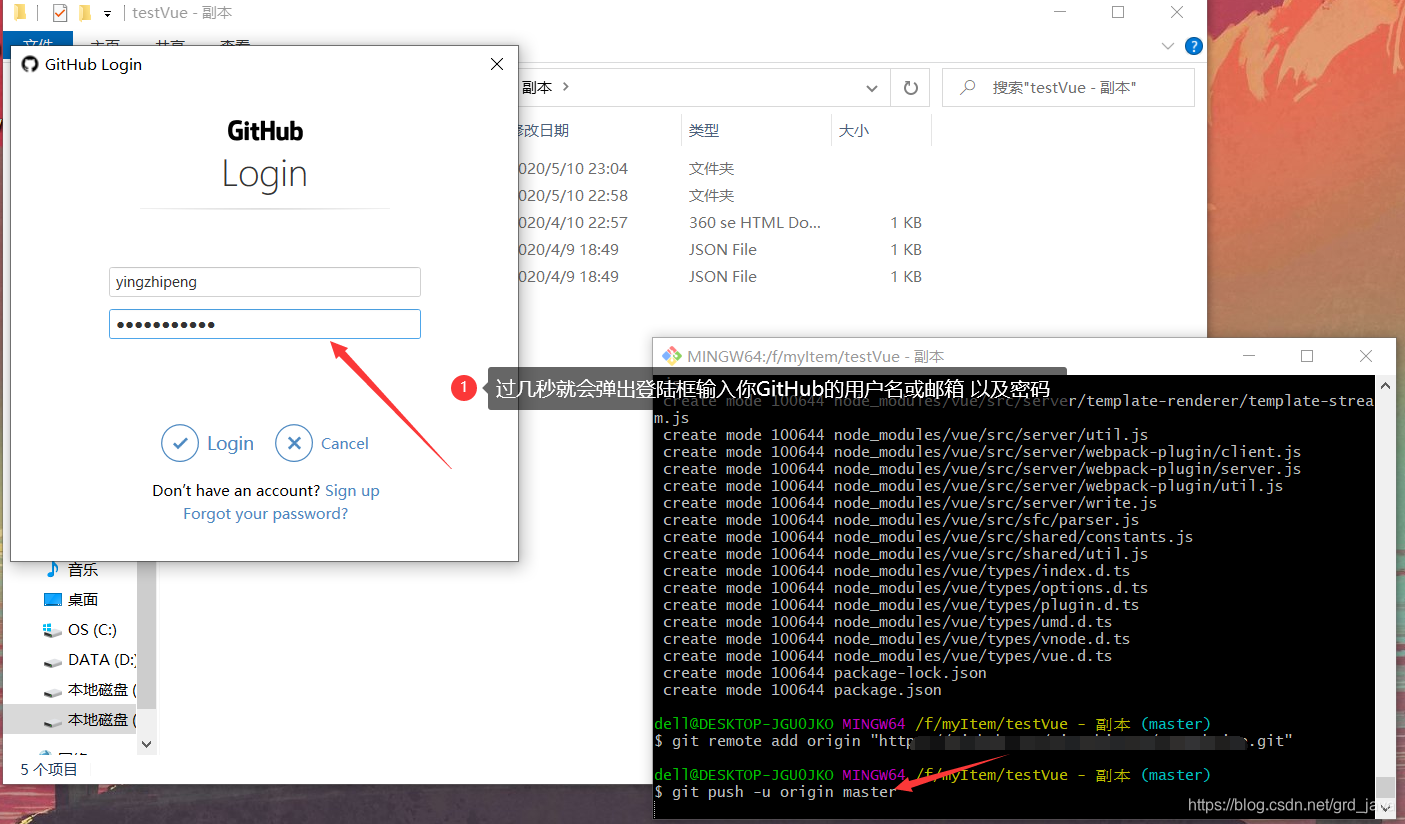The image size is (1405, 824).
Task: Click the quick access new folder icon
Action: click(85, 13)
